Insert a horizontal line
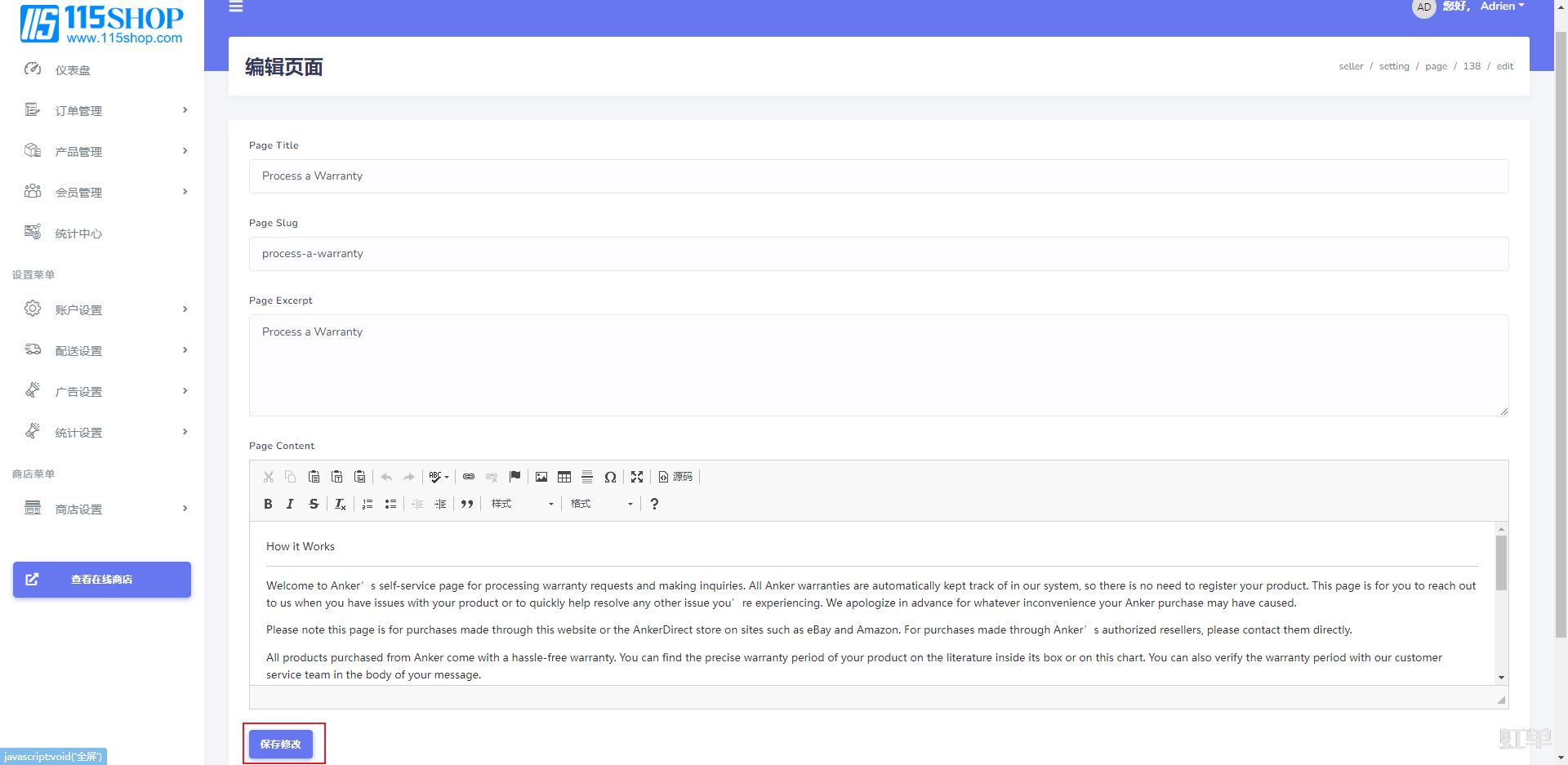Screen dimensions: 1568x765 [587, 477]
